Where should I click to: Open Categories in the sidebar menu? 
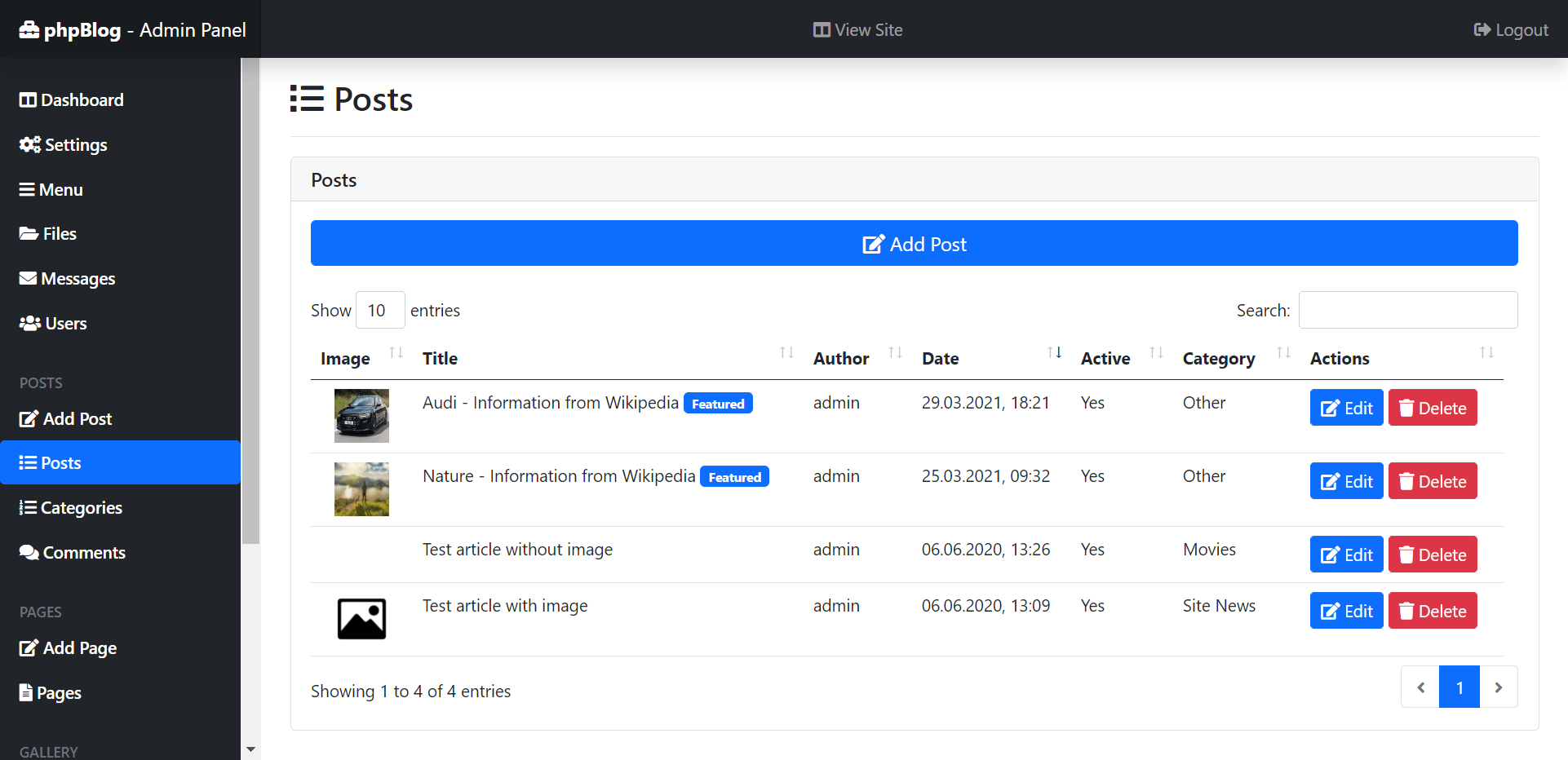pyautogui.click(x=71, y=508)
